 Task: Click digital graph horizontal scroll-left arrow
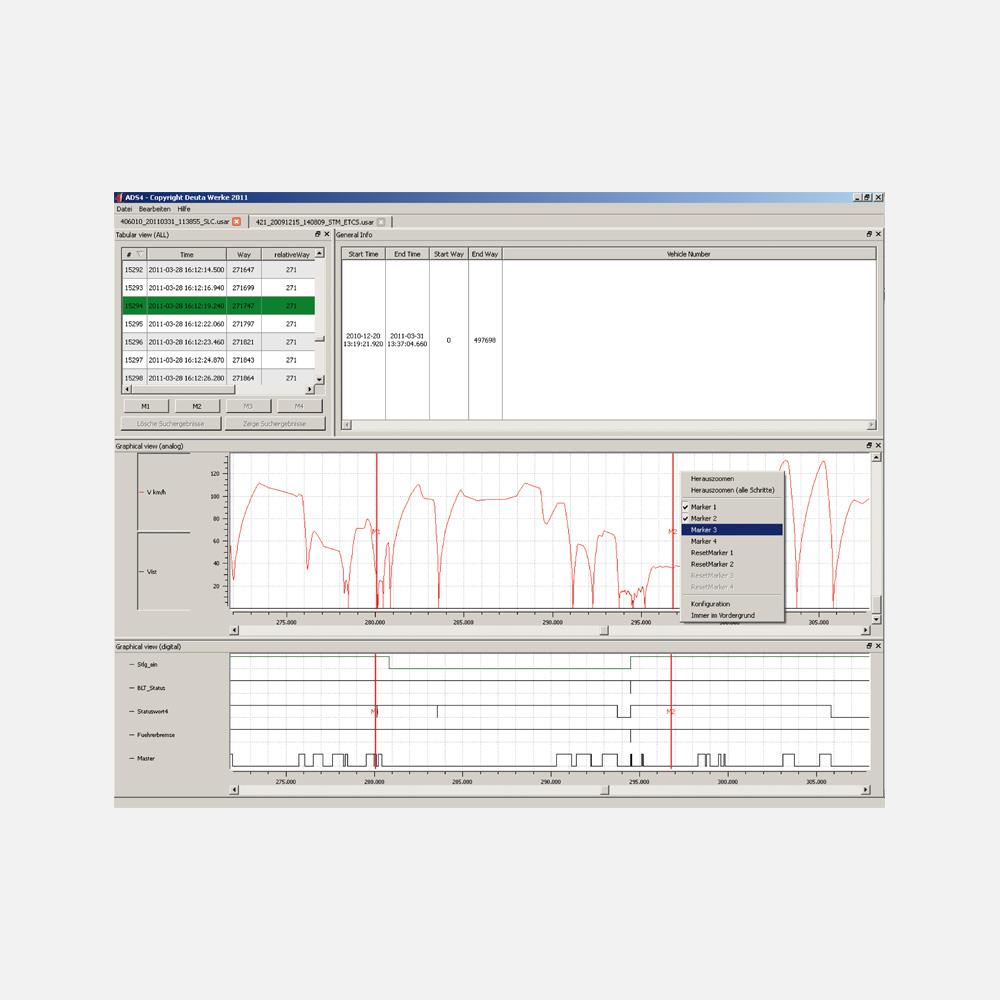234,790
